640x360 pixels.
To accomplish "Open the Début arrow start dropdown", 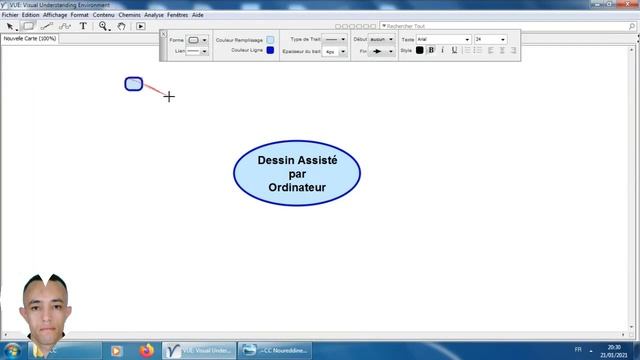I will click(x=381, y=40).
